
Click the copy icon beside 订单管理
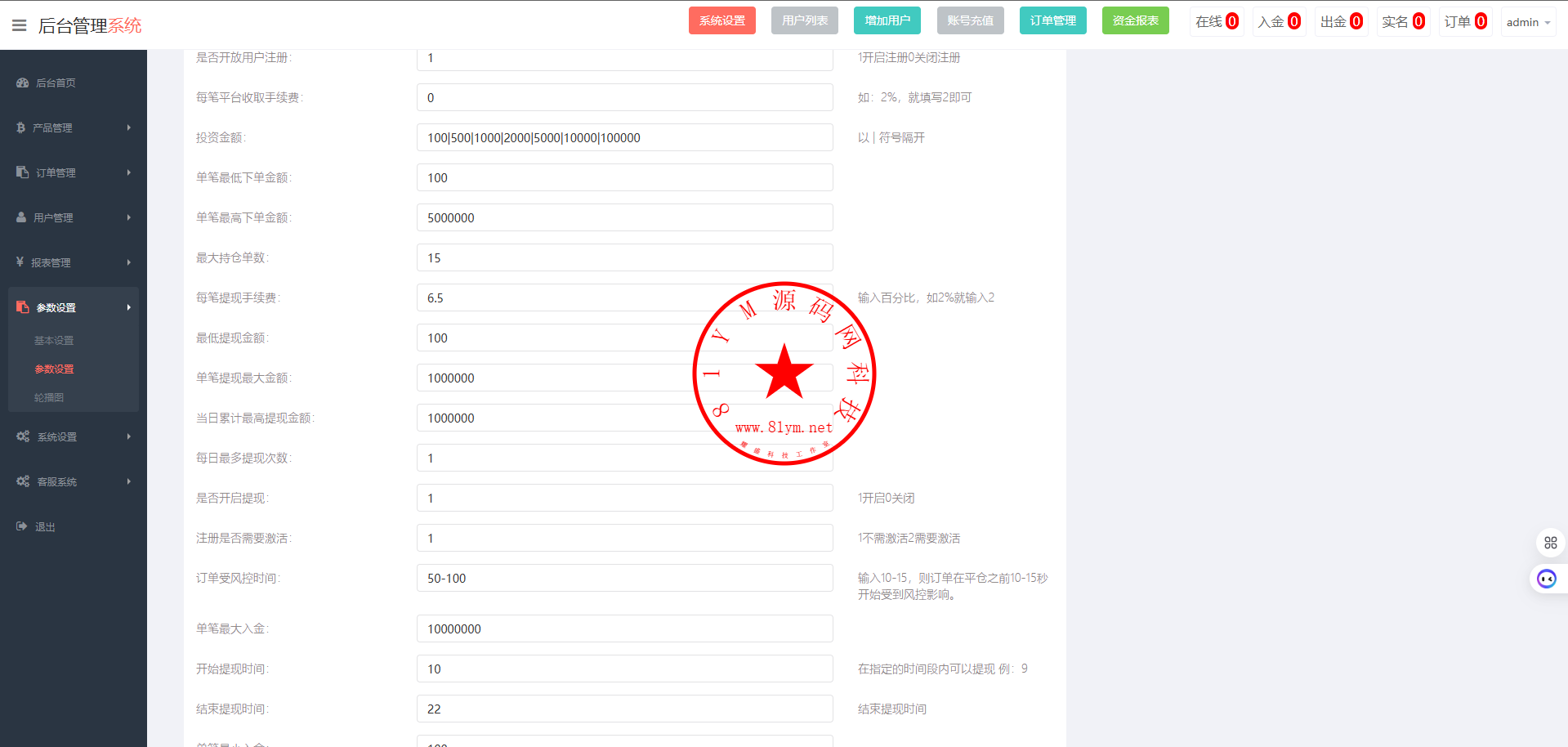[x=22, y=172]
